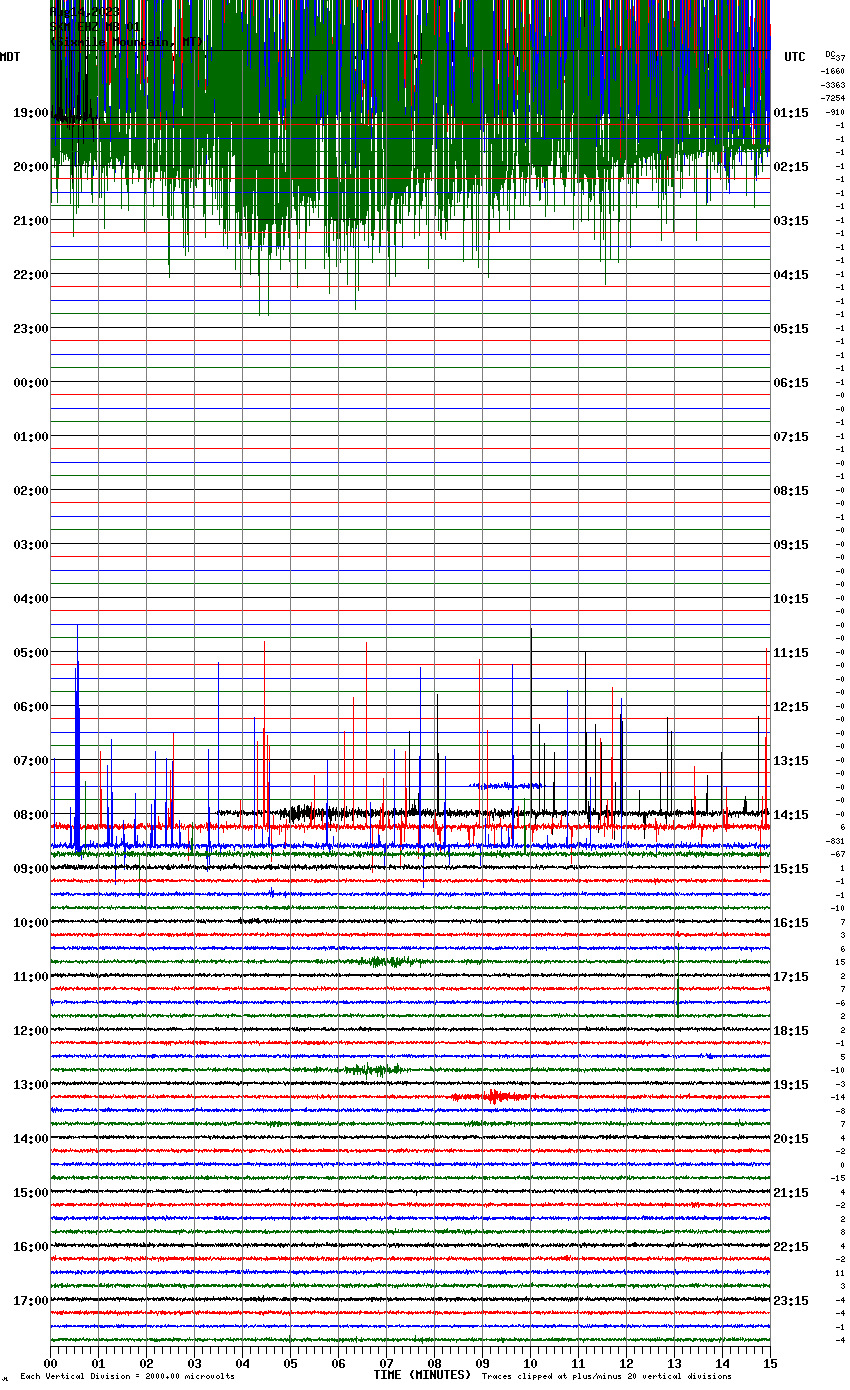Click the 17:00 MDT time label
850x1390 pixels.
(x=30, y=1301)
